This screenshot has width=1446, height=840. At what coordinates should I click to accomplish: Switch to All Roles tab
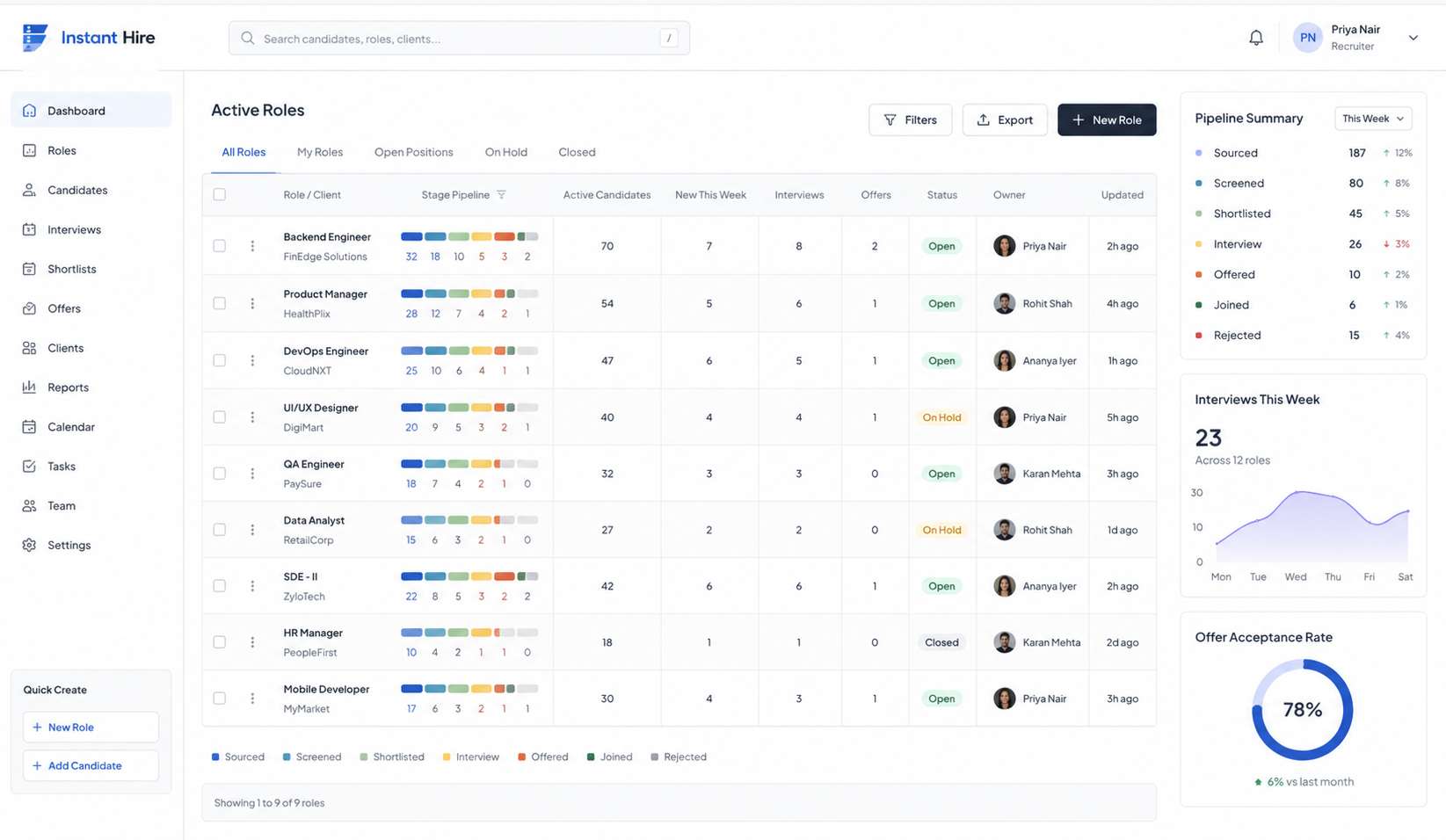click(x=243, y=152)
